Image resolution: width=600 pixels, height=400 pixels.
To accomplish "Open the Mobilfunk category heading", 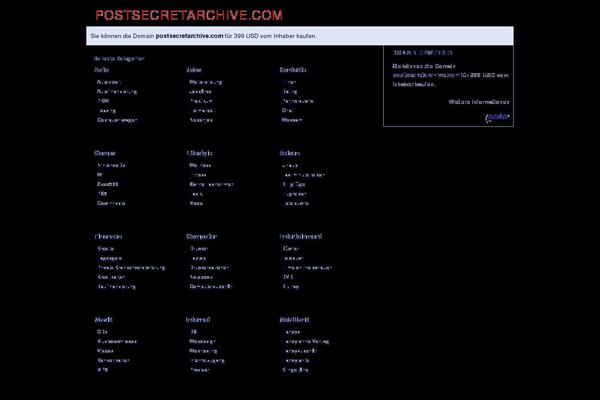I will click(294, 320).
